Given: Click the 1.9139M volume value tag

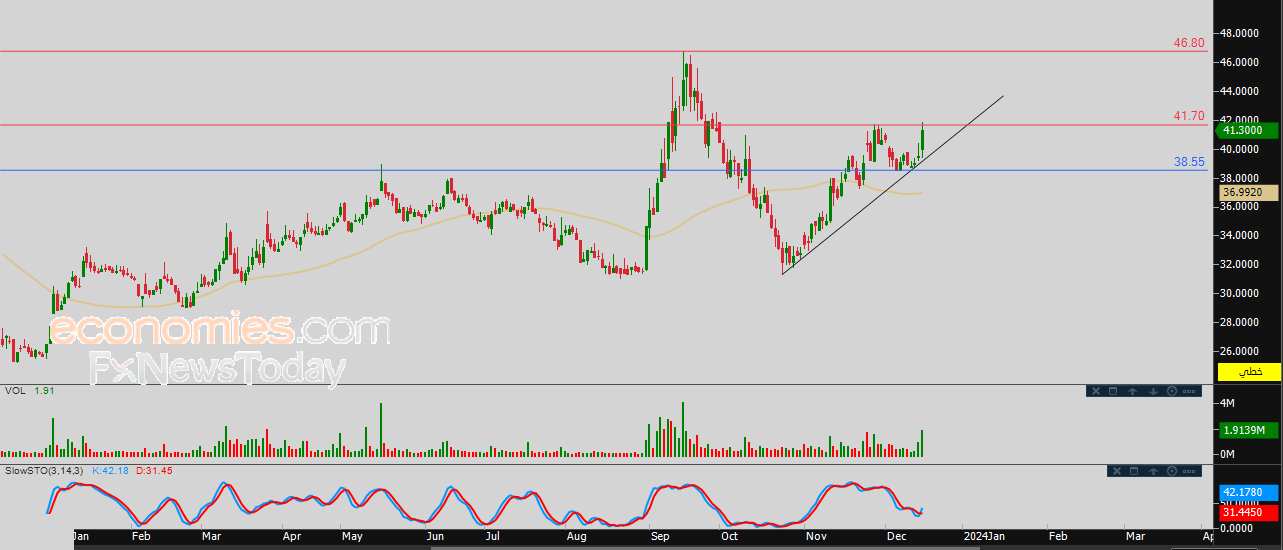Looking at the screenshot, I should [x=1249, y=430].
